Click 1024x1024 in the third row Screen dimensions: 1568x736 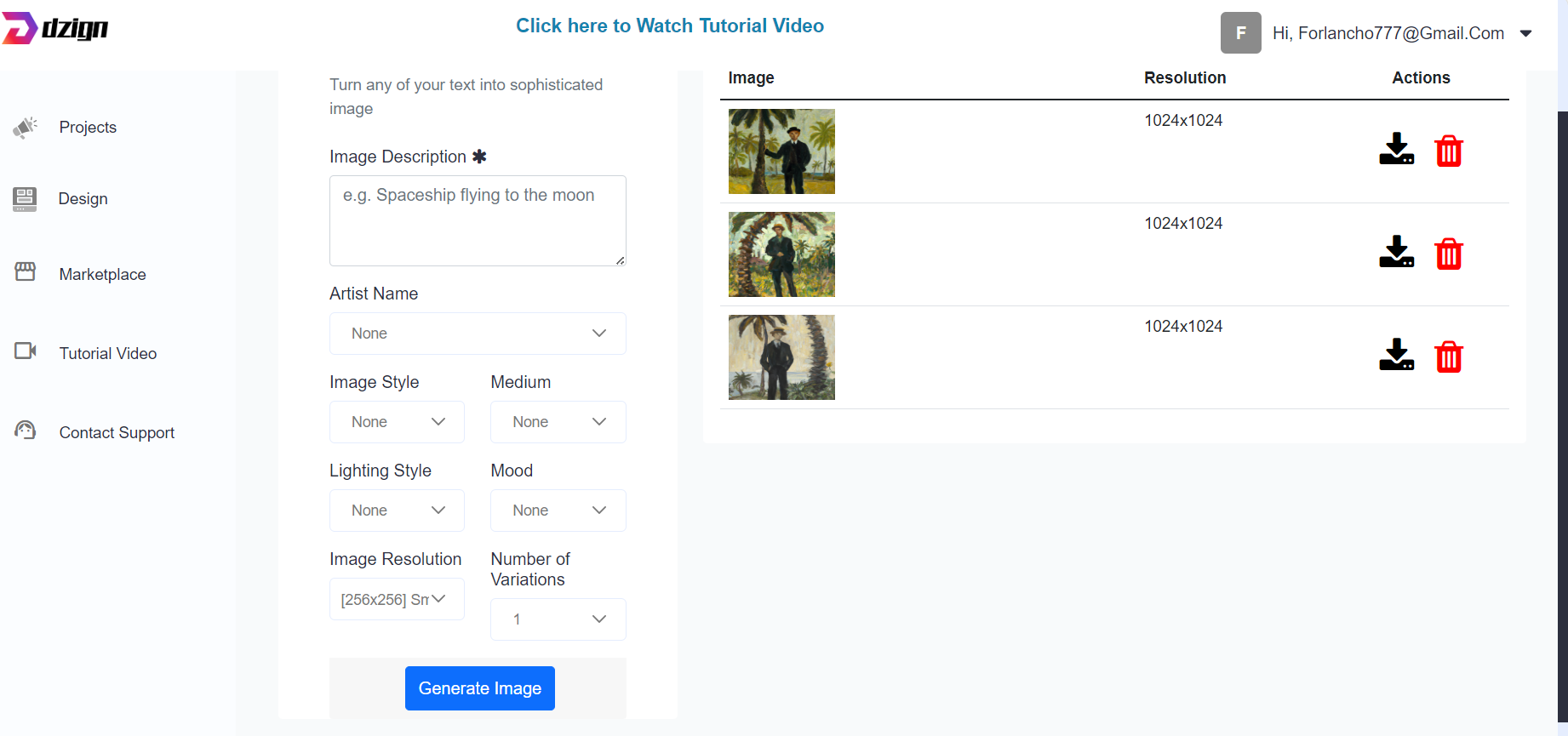(1183, 327)
